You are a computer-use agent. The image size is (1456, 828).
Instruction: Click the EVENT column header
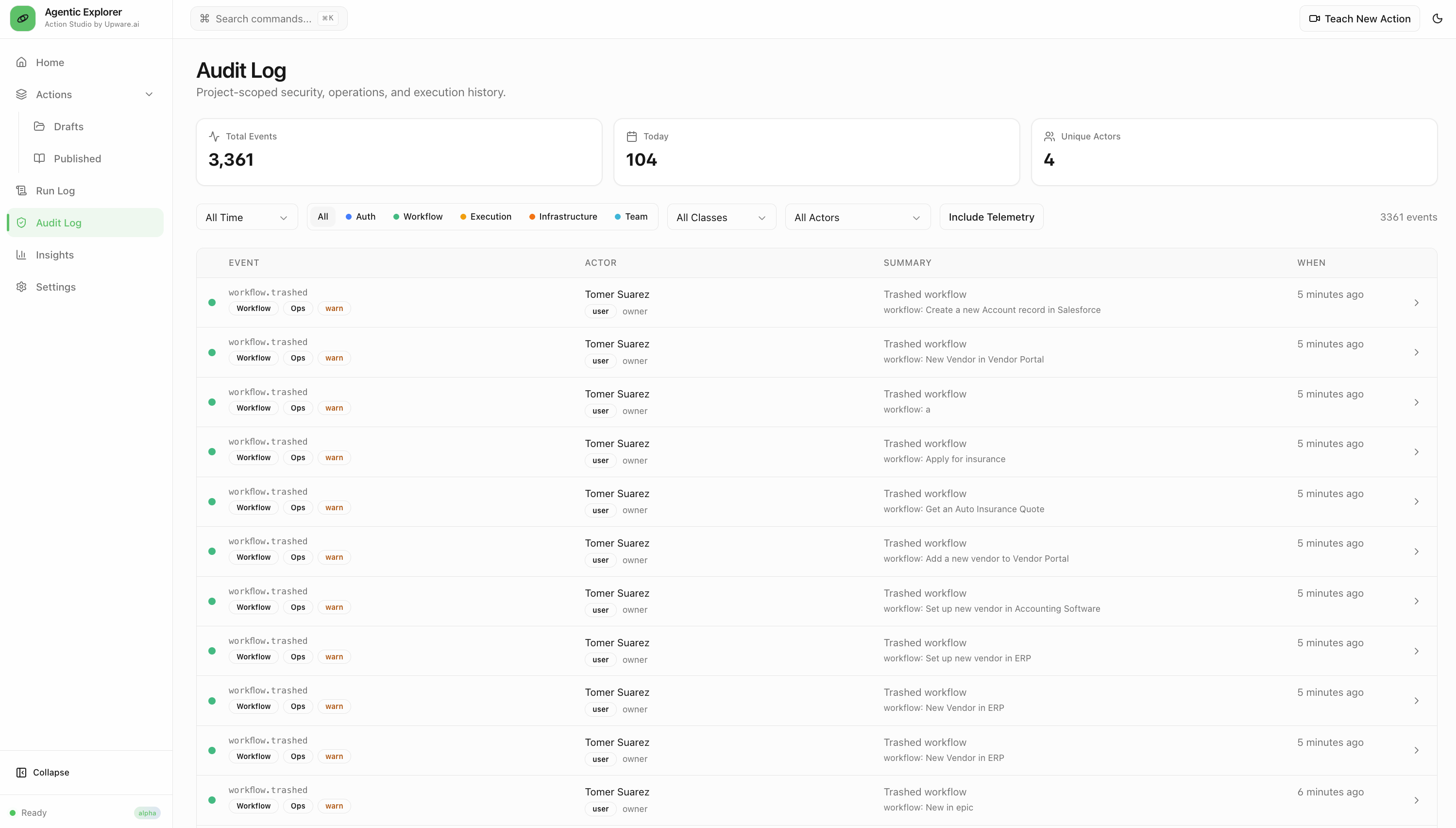[244, 263]
